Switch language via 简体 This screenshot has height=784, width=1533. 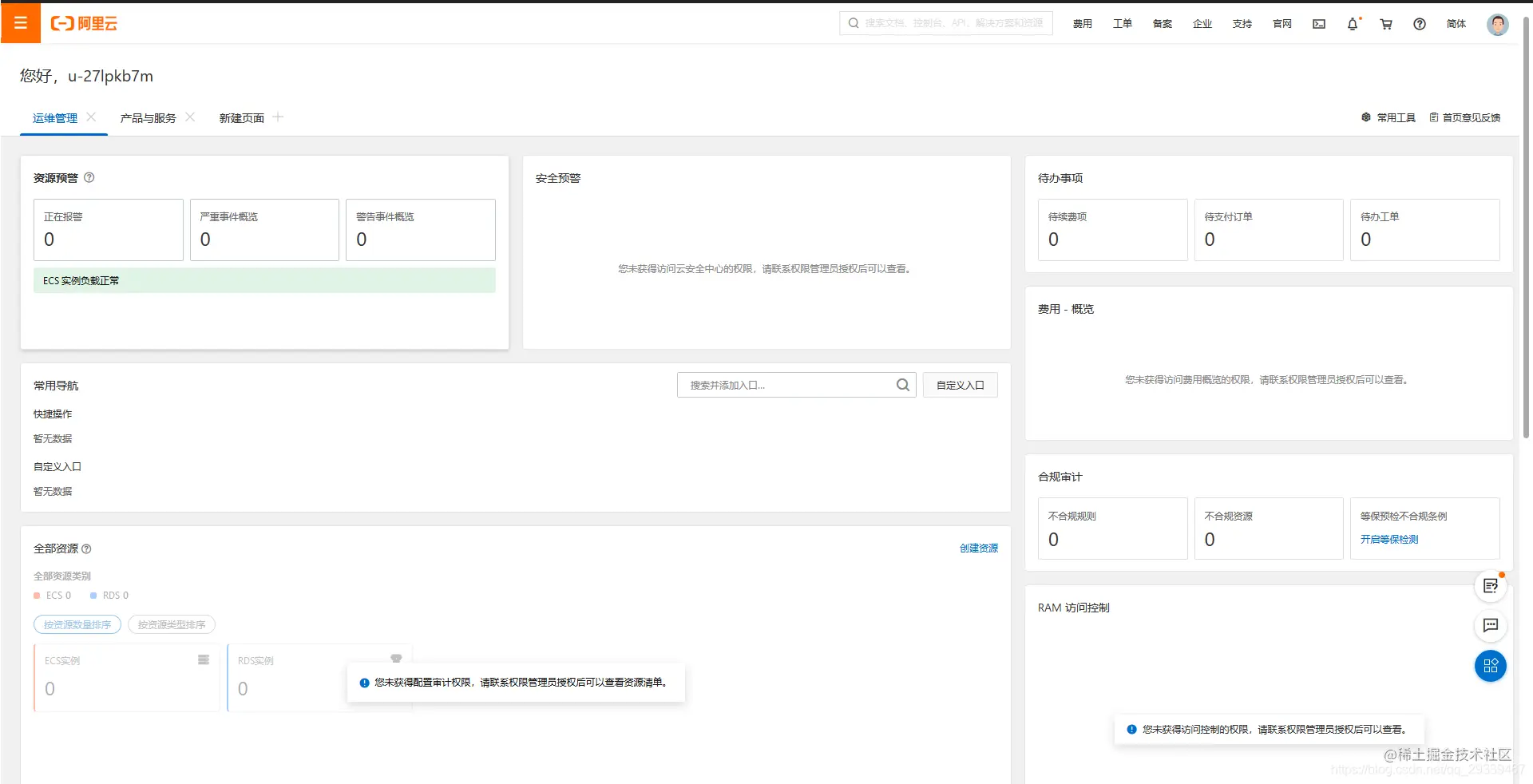pyautogui.click(x=1456, y=24)
